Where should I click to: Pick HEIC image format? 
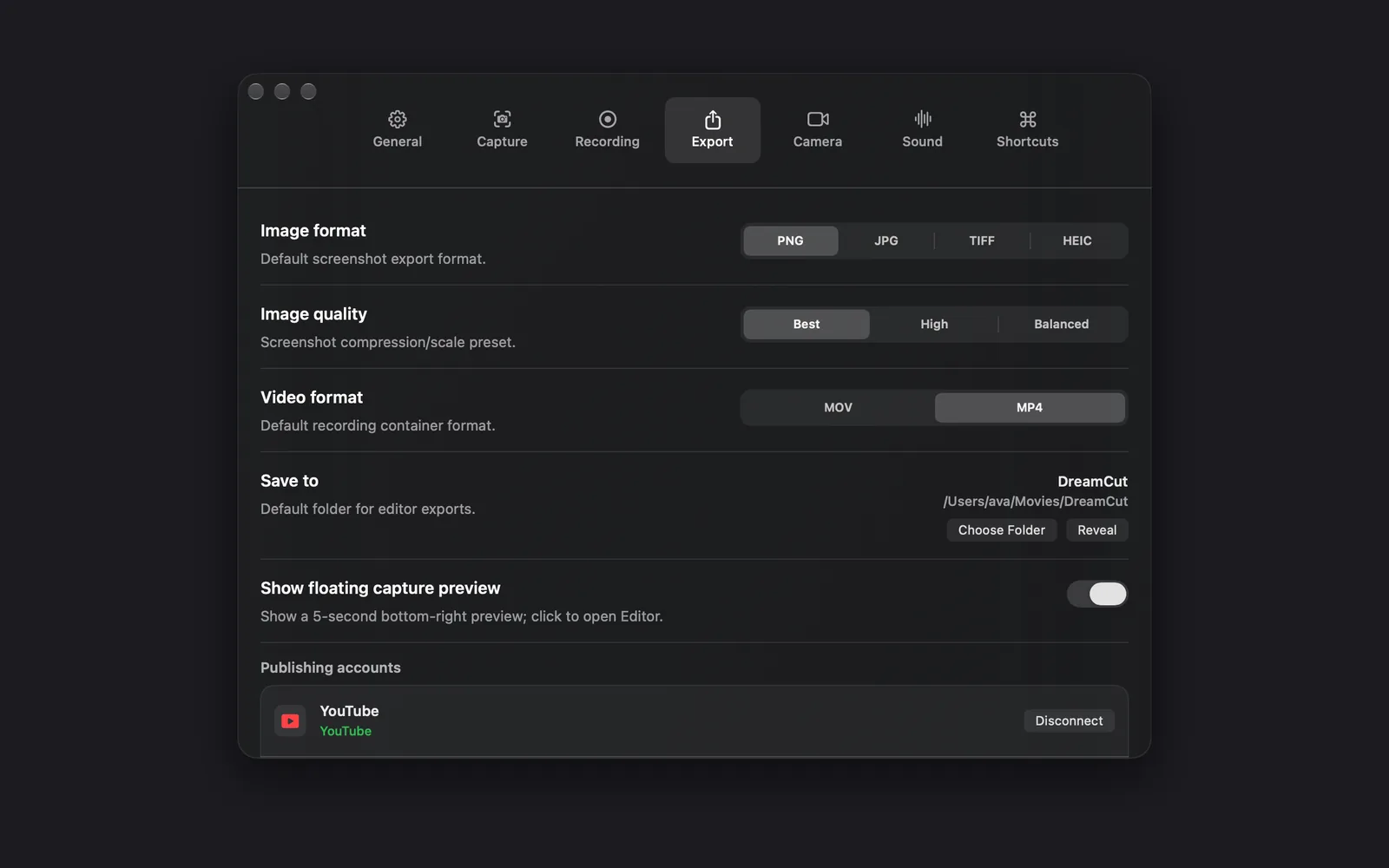tap(1077, 240)
